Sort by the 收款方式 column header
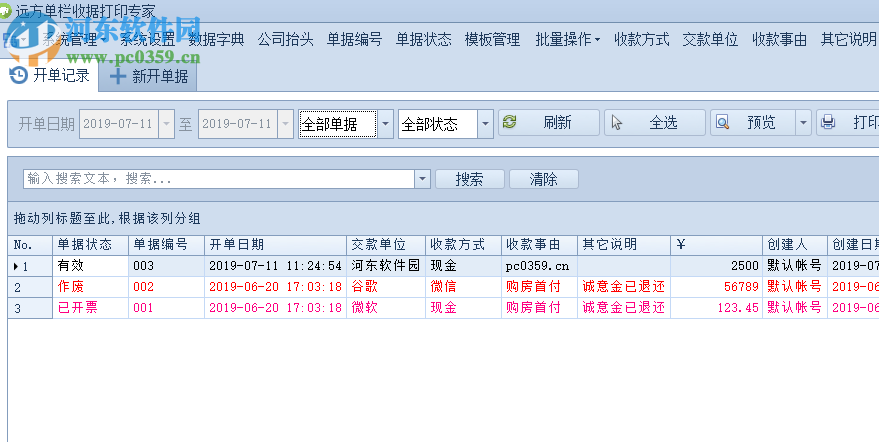Screen dimensions: 879x442 pos(464,245)
